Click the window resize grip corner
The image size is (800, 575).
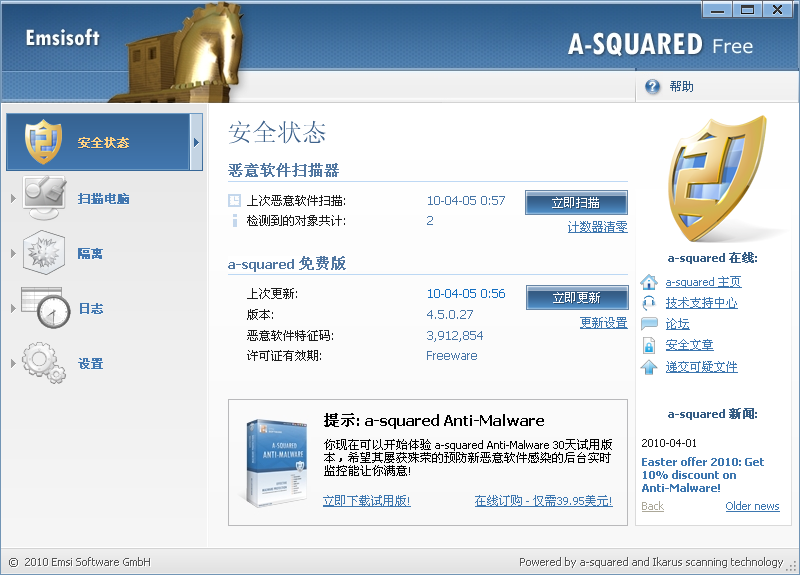[792, 567]
